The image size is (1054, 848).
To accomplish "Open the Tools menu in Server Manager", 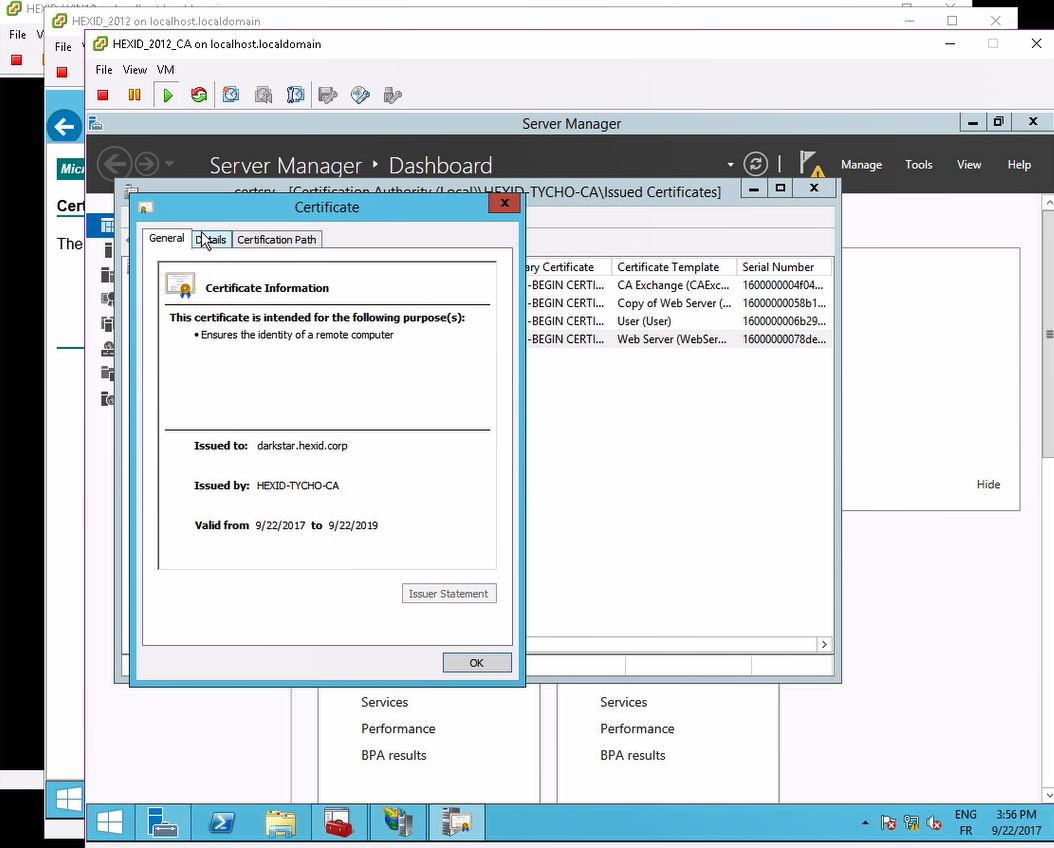I will (x=918, y=165).
